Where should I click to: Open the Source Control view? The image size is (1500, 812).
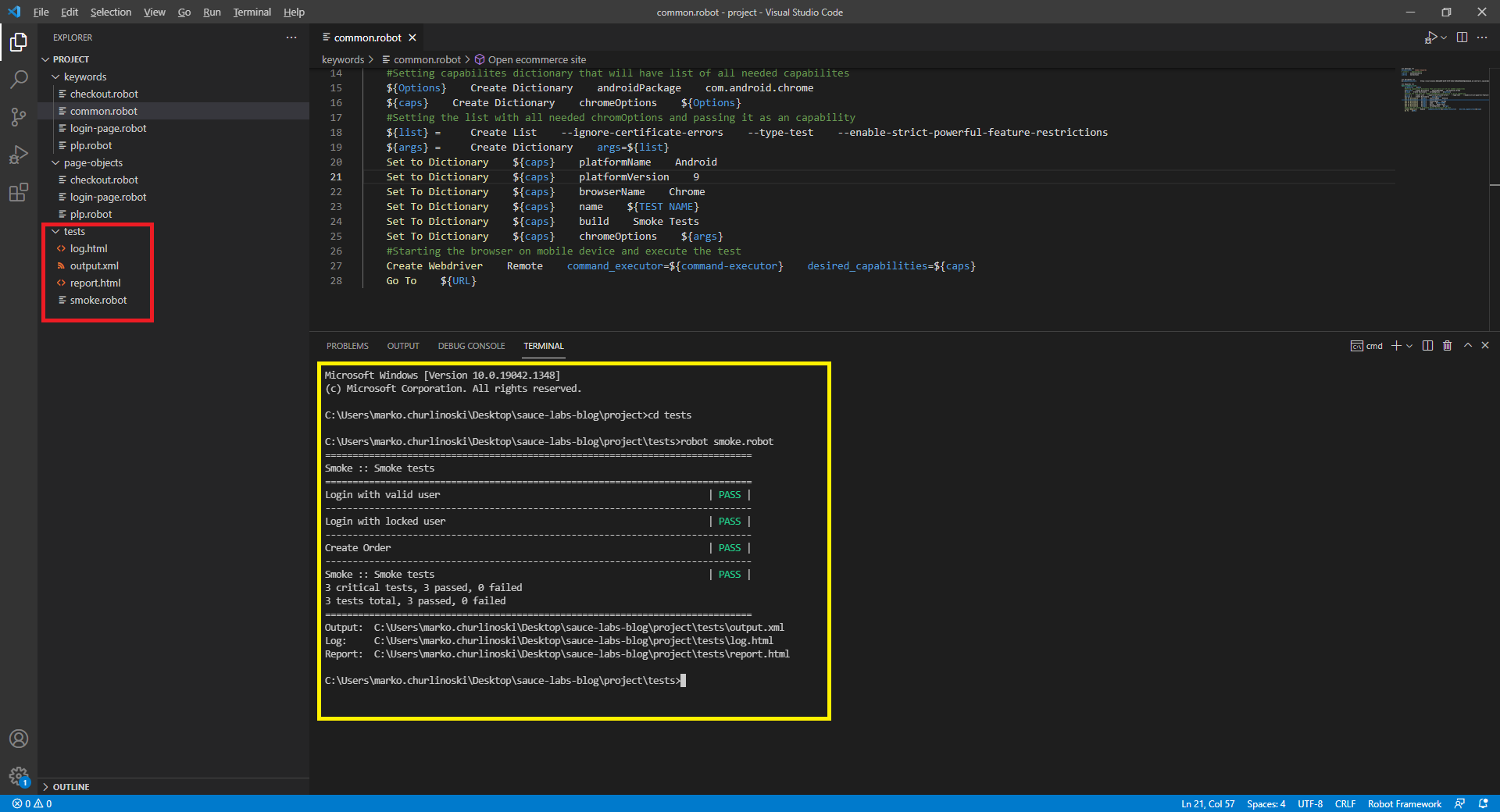point(19,117)
